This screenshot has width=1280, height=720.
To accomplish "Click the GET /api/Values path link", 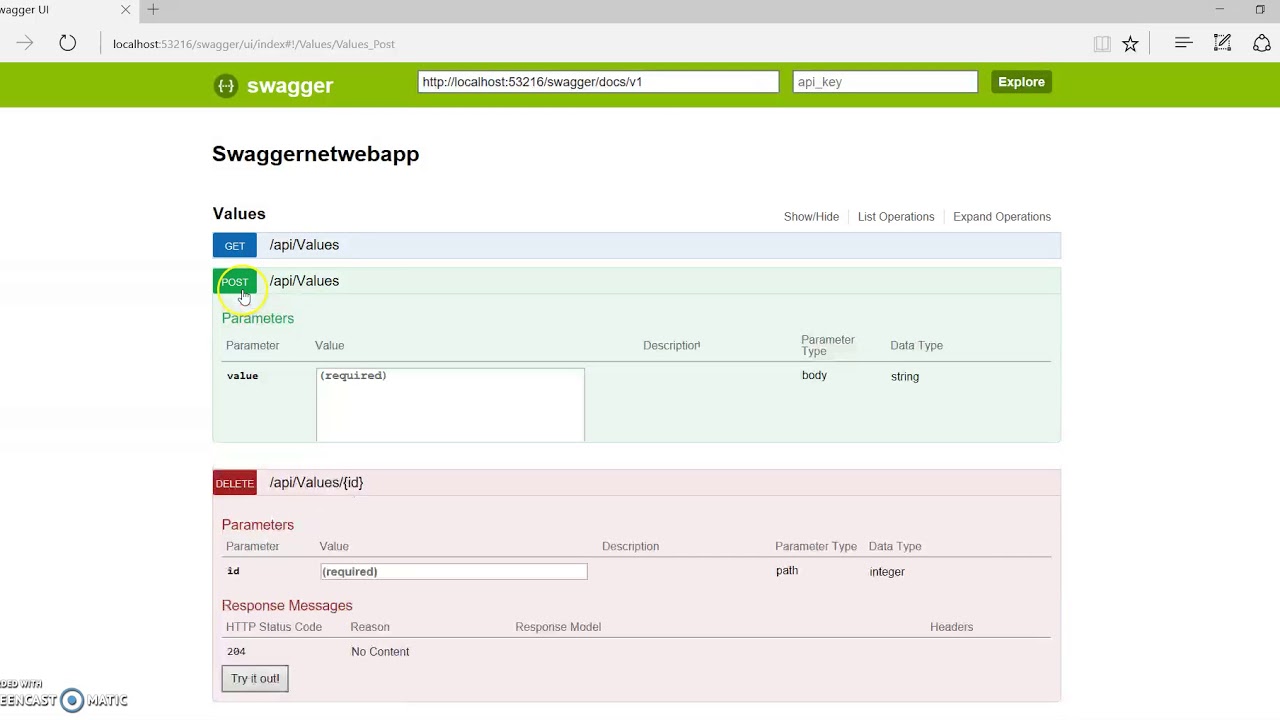I will pos(304,245).
